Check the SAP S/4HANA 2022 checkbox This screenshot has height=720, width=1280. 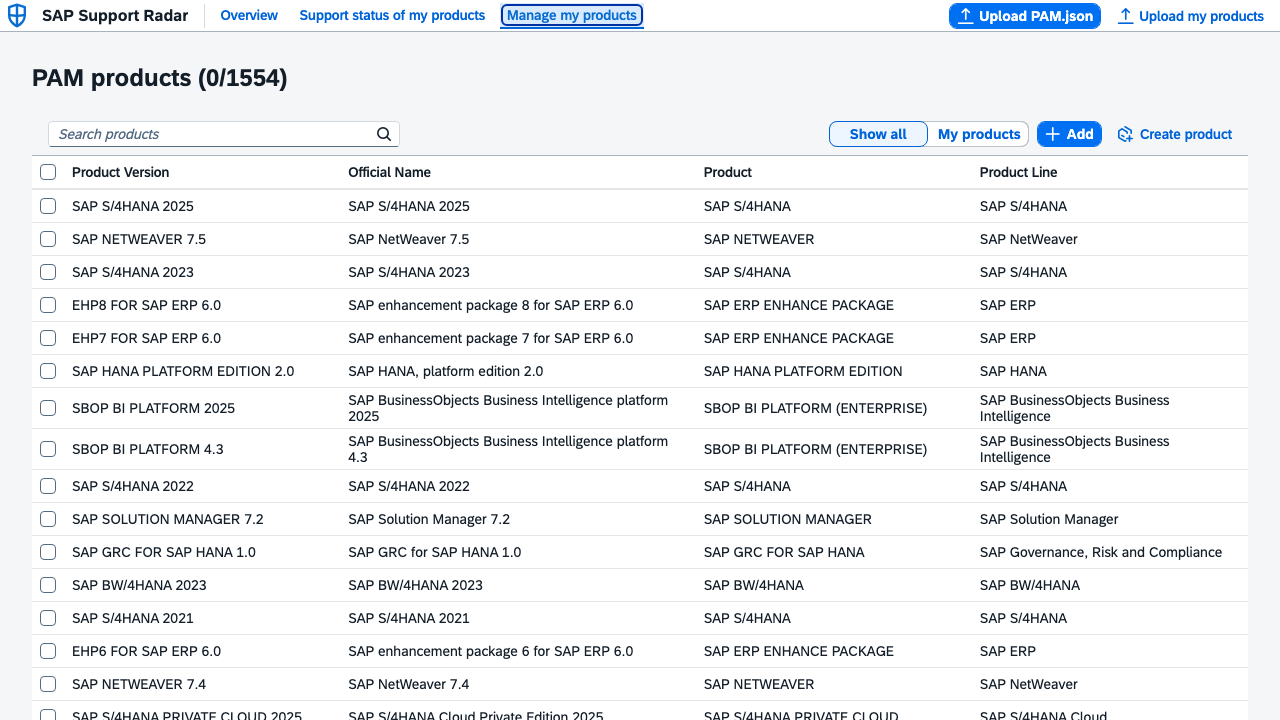pos(48,486)
